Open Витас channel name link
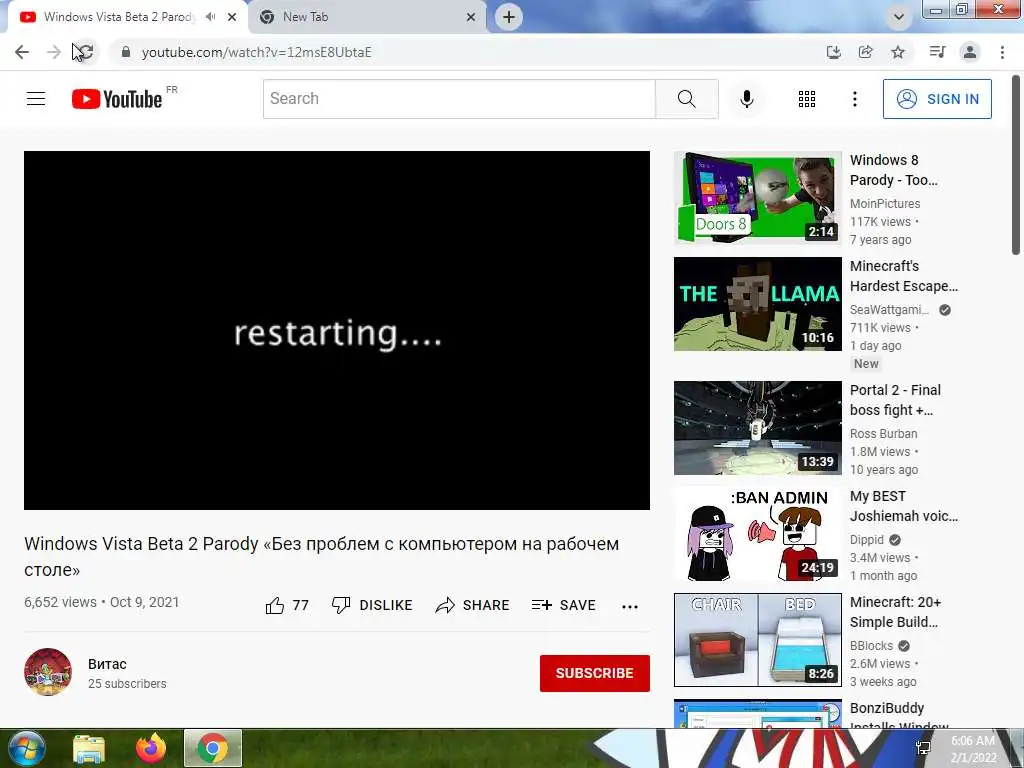 click(107, 664)
